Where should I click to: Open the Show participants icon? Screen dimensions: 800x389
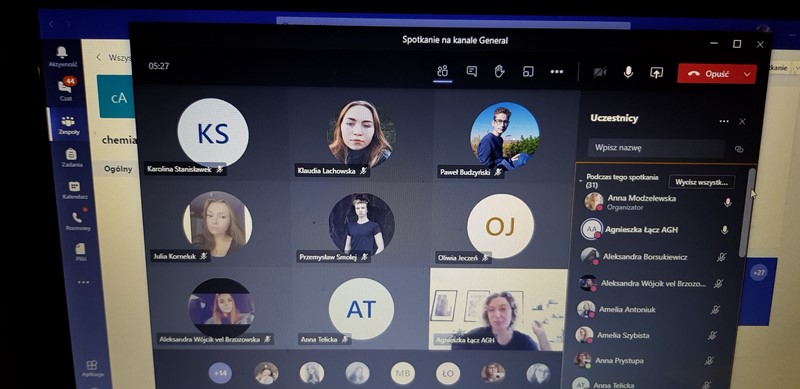pos(442,71)
